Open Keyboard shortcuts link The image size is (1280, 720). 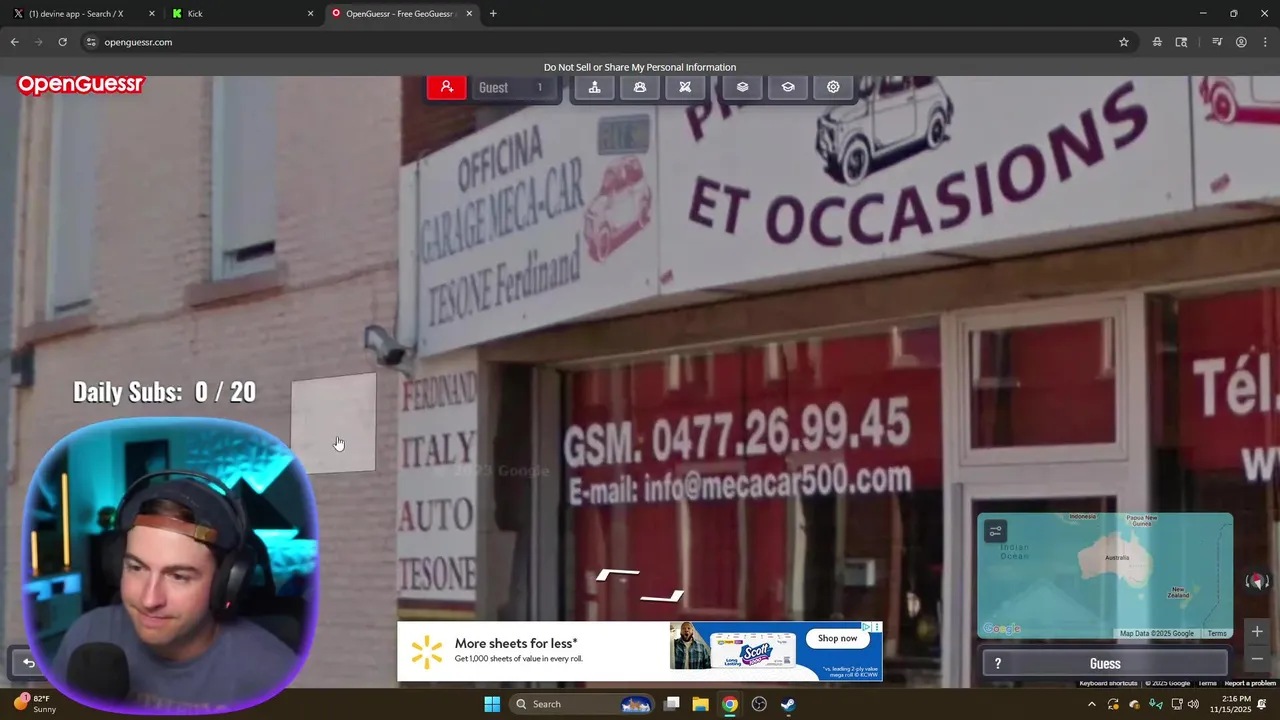1108,683
